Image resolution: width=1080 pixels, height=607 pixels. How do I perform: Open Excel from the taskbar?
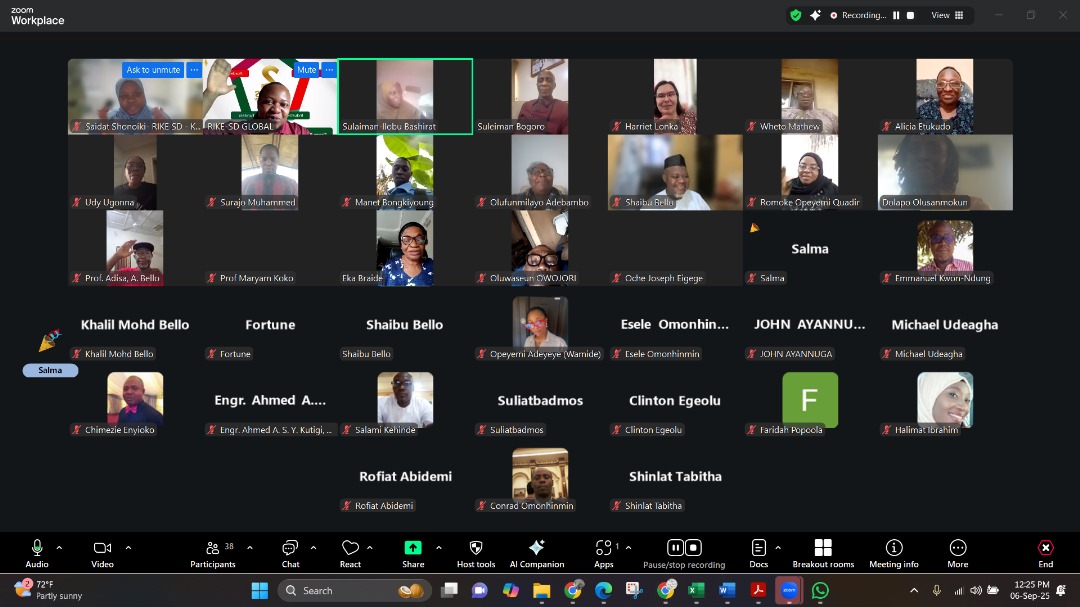pos(696,590)
